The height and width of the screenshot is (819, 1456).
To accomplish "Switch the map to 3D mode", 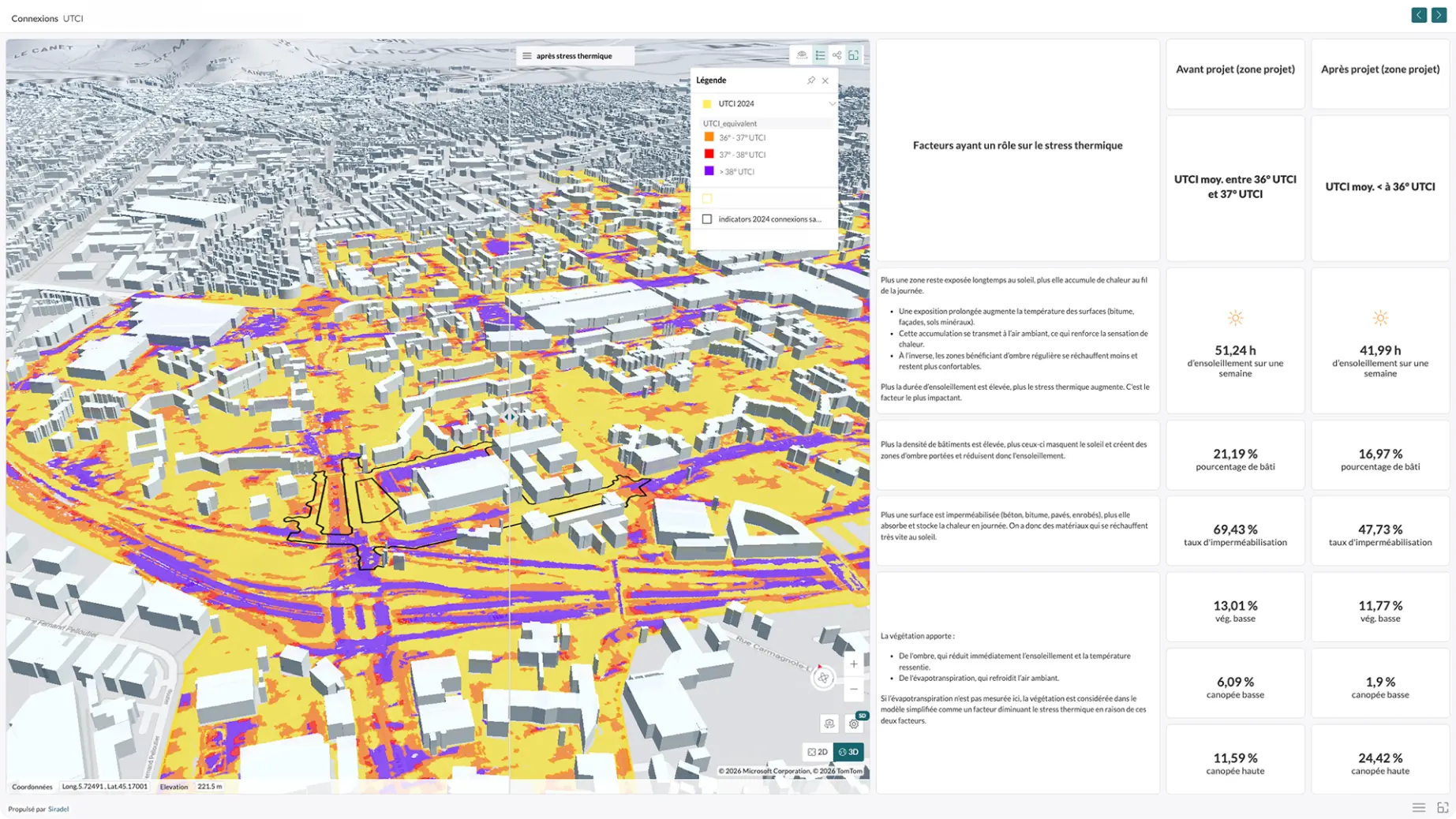I will pyautogui.click(x=848, y=752).
